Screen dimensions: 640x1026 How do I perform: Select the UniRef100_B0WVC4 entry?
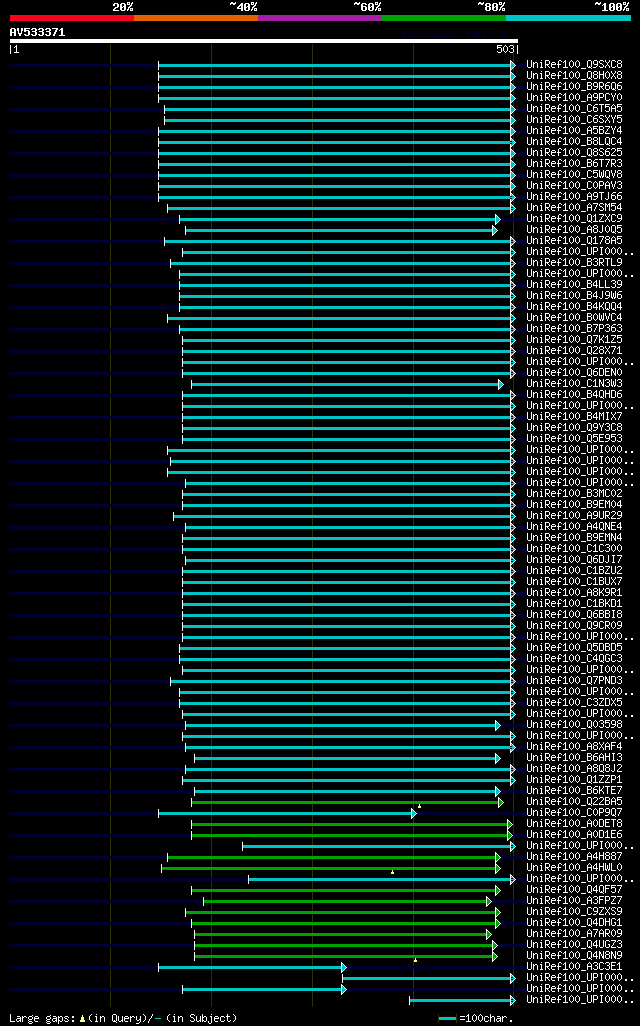pos(575,318)
